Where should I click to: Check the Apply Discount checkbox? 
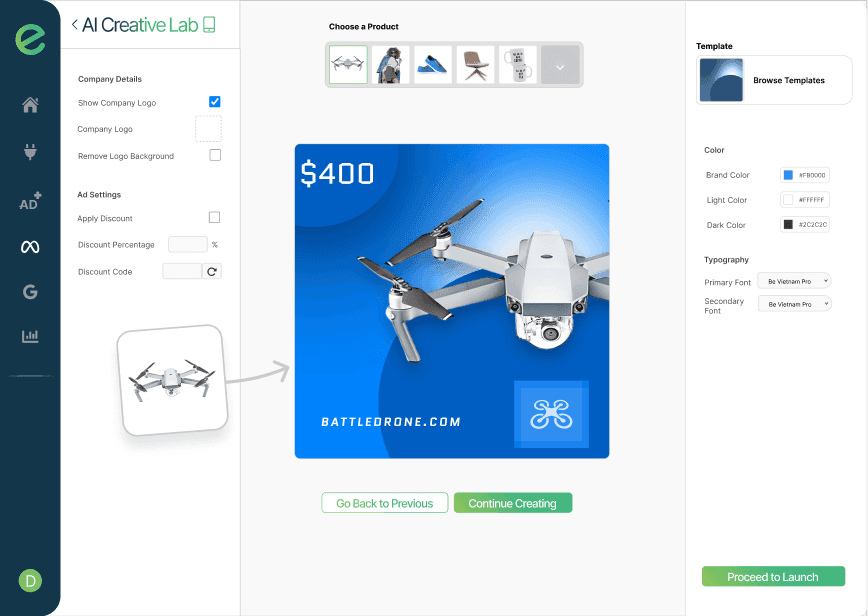pos(214,217)
